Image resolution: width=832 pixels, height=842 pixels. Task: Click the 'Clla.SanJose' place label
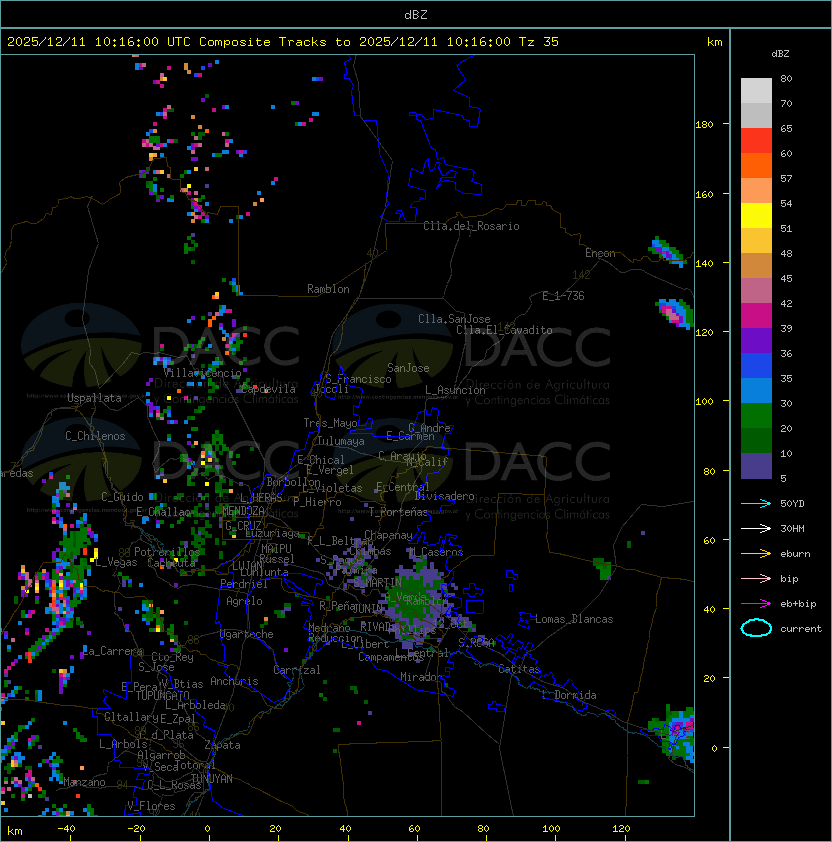(x=454, y=319)
